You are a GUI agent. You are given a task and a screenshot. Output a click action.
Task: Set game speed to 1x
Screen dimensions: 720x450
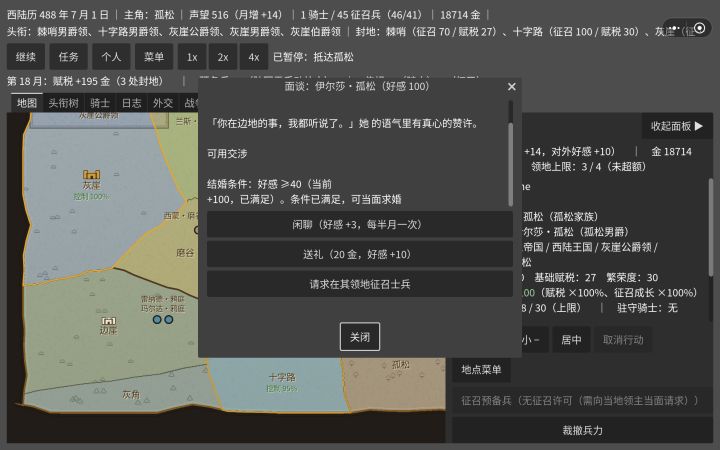[x=191, y=57]
